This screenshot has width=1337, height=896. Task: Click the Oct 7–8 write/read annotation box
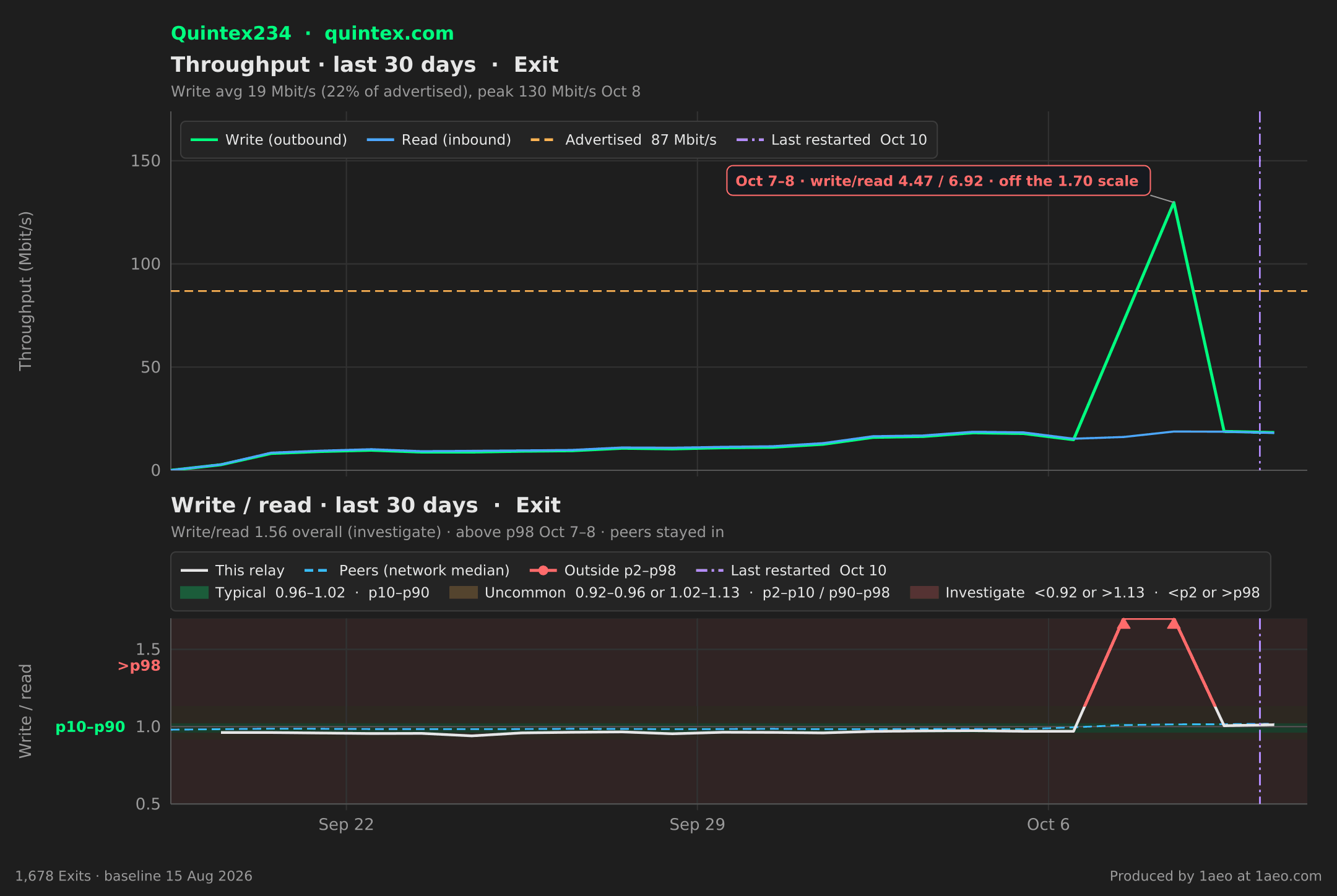click(938, 181)
